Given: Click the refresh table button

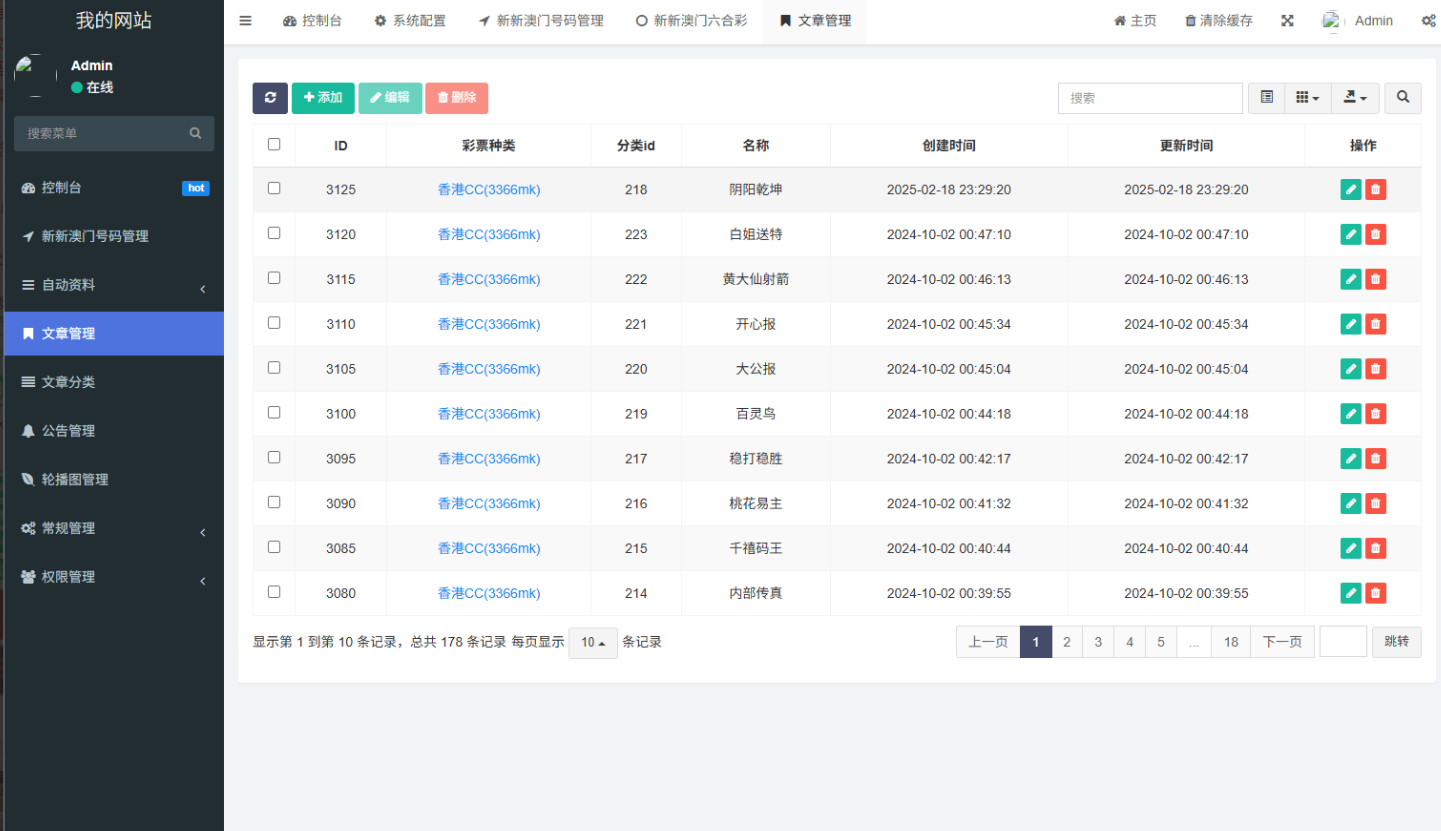Looking at the screenshot, I should click(270, 98).
